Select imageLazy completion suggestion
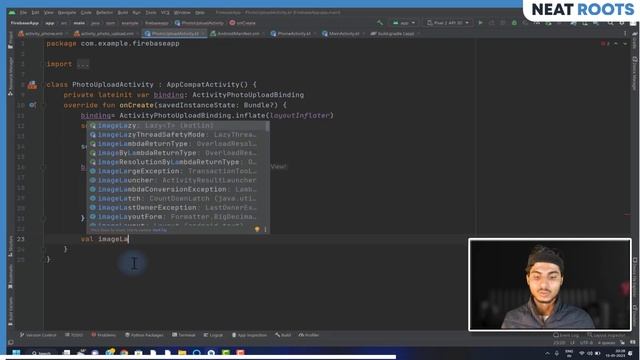This screenshot has height=360, width=640. 176,125
